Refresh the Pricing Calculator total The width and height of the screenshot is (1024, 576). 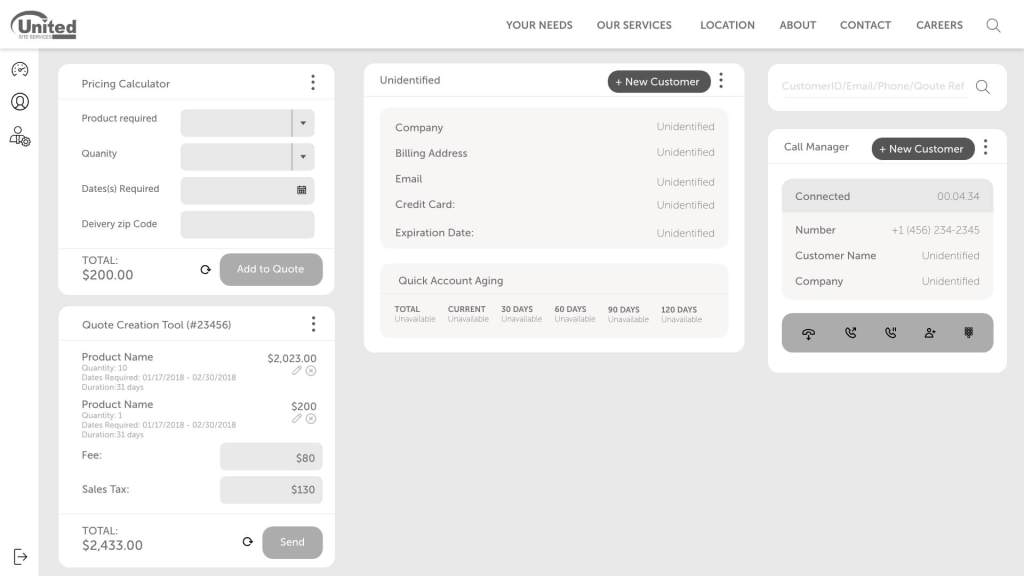[206, 269]
